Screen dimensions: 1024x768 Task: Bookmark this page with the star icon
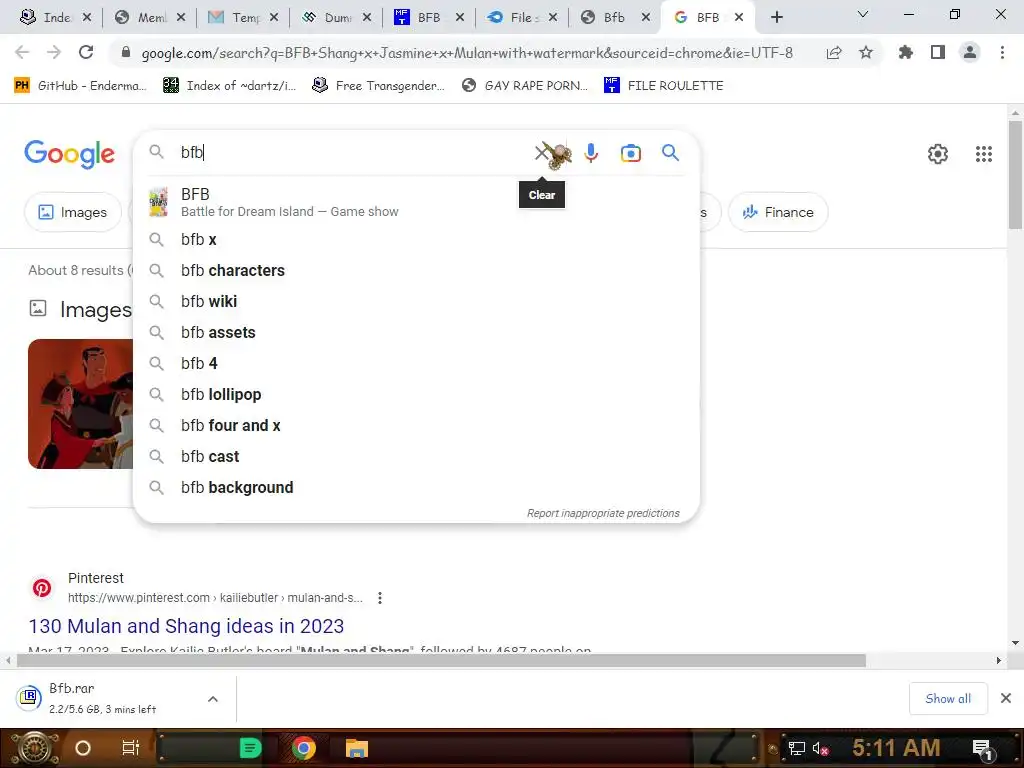pos(866,52)
